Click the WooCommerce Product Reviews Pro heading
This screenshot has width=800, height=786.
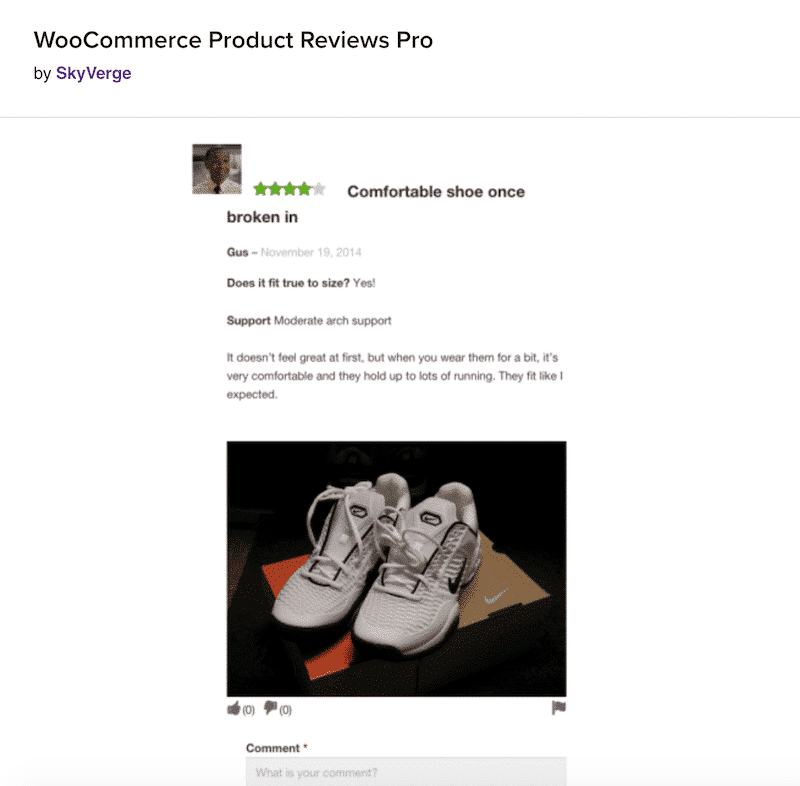pyautogui.click(x=234, y=40)
